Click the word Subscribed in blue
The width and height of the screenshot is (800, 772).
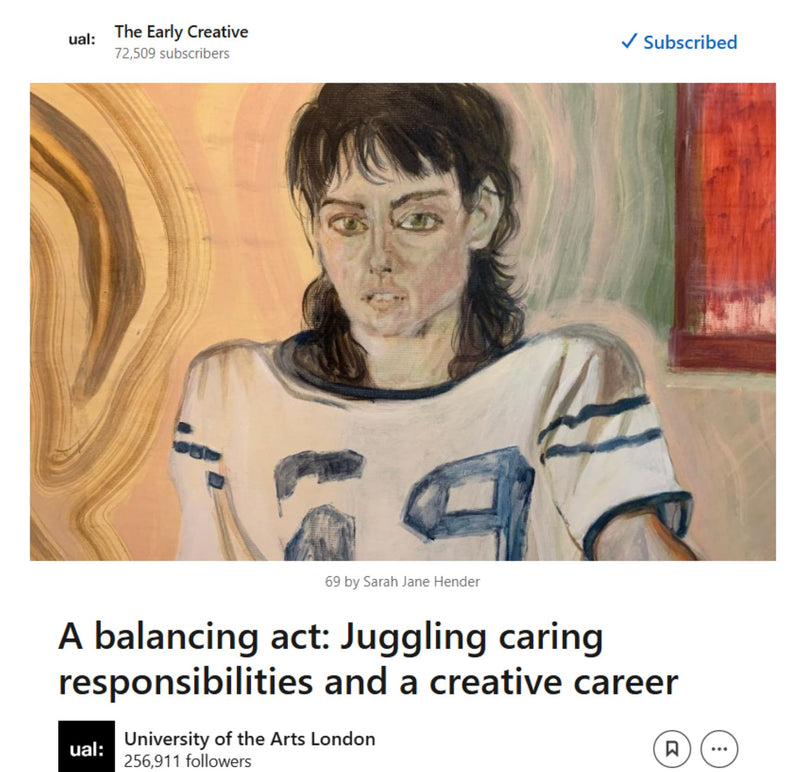690,42
